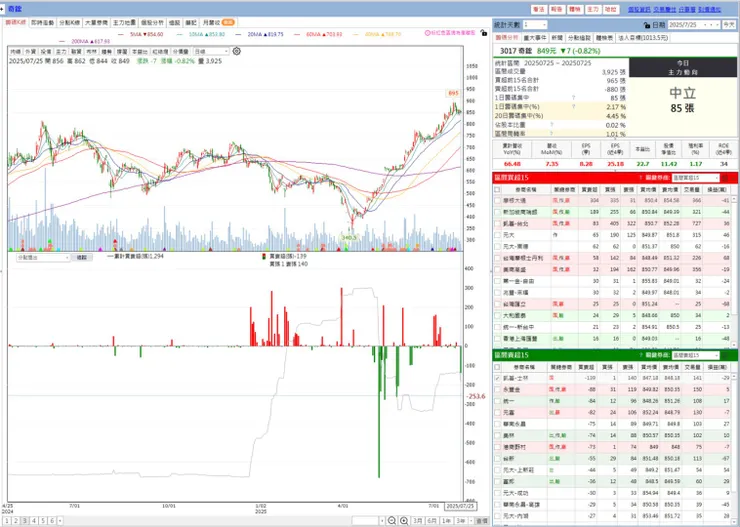Viewport: 740px width, 527px height.
Task: Tick the checkbox for 元大-南港 row
Action: click(x=497, y=246)
